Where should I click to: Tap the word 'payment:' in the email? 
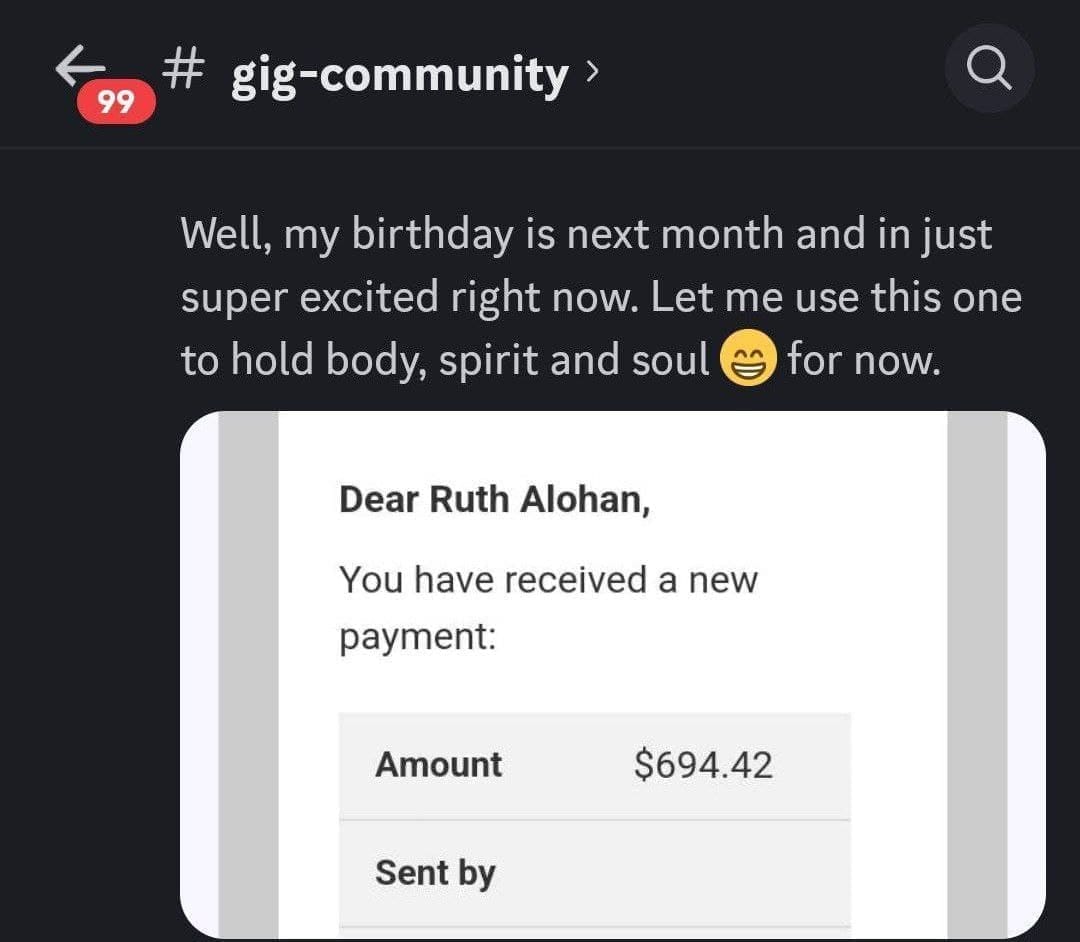(x=417, y=636)
